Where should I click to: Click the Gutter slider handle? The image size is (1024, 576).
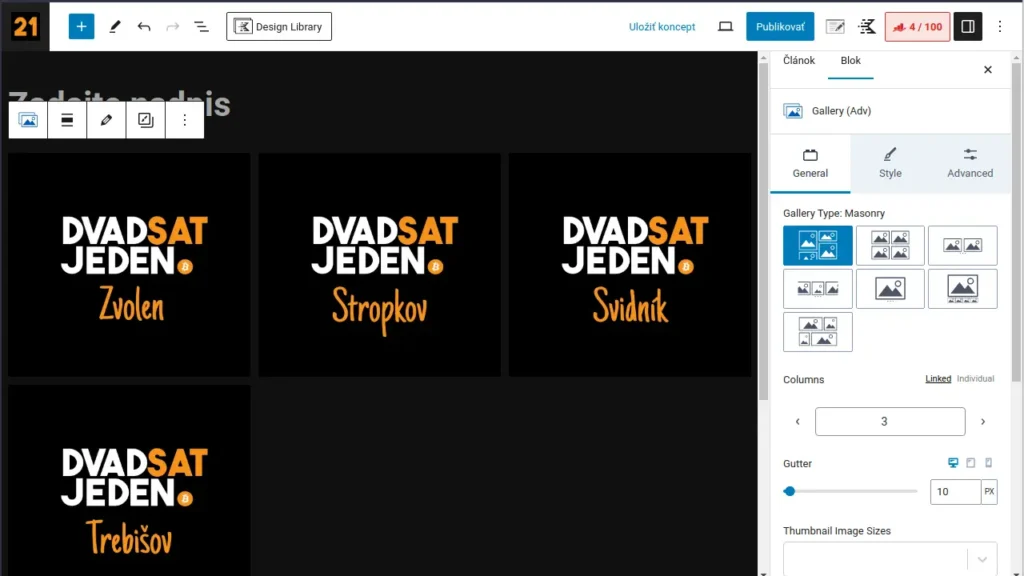pyautogui.click(x=790, y=491)
